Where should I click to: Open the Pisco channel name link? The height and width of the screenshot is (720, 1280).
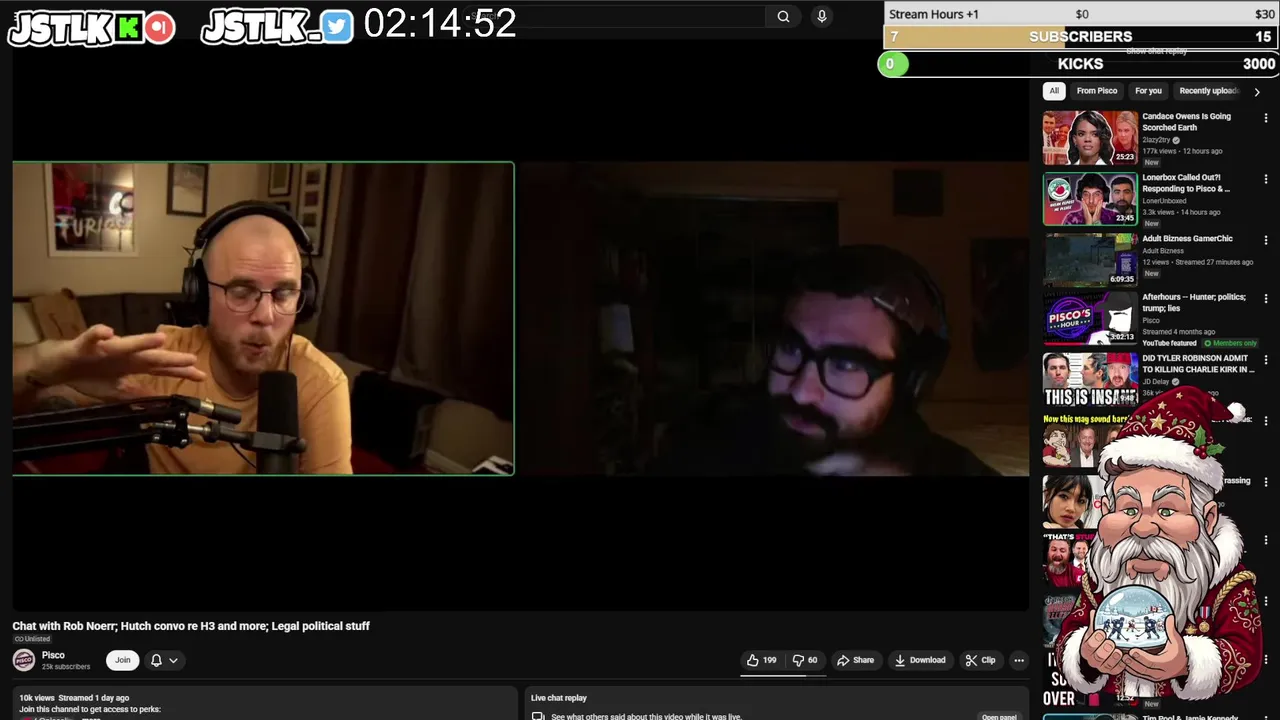pos(53,655)
